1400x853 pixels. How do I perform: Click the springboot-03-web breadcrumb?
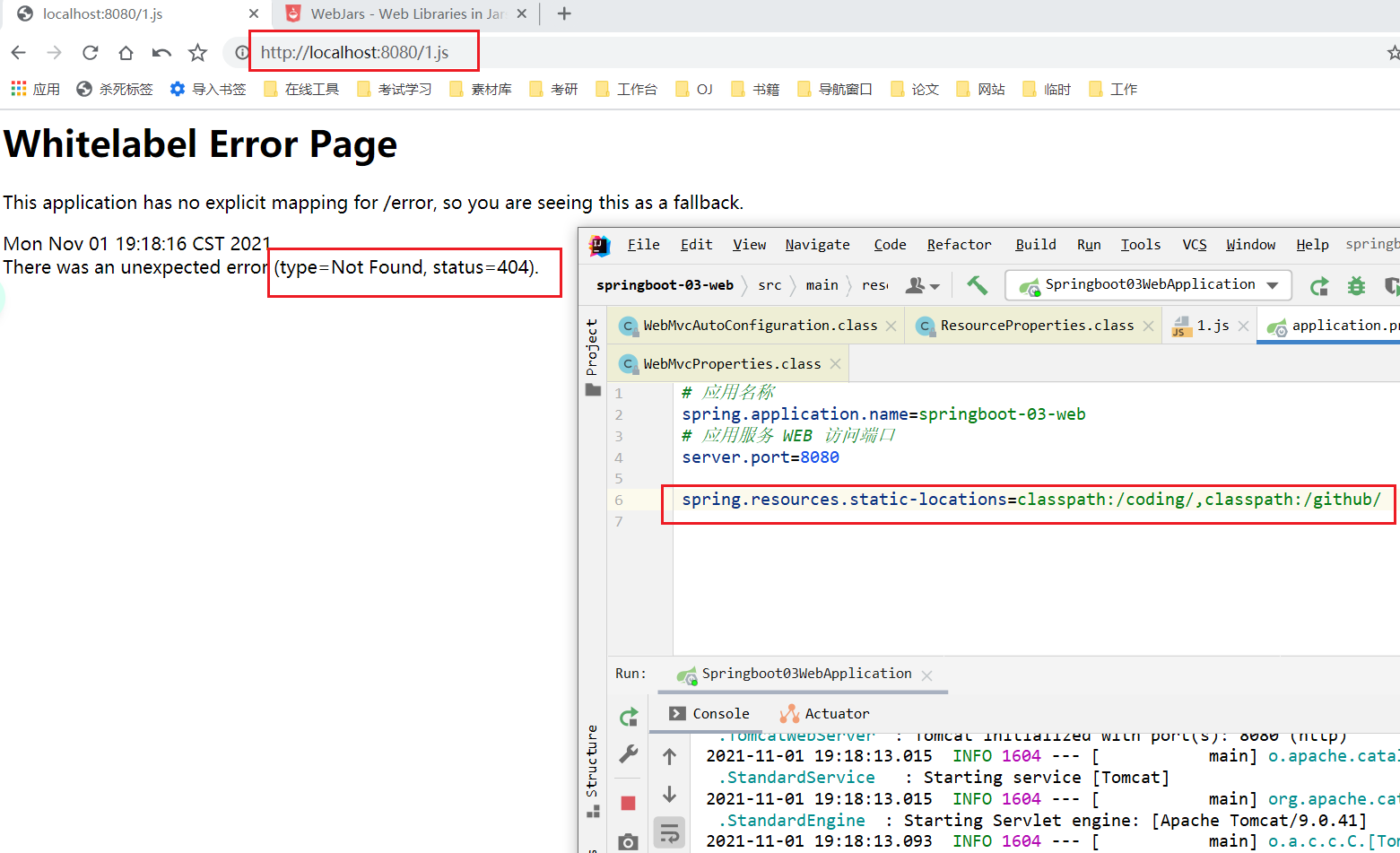[665, 285]
